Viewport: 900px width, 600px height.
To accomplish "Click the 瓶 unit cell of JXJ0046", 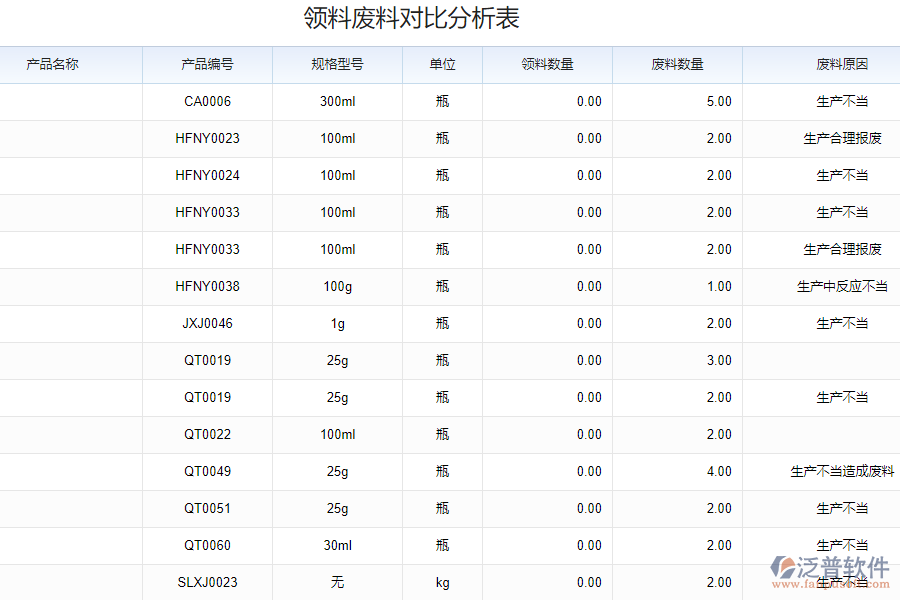I will tap(442, 323).
